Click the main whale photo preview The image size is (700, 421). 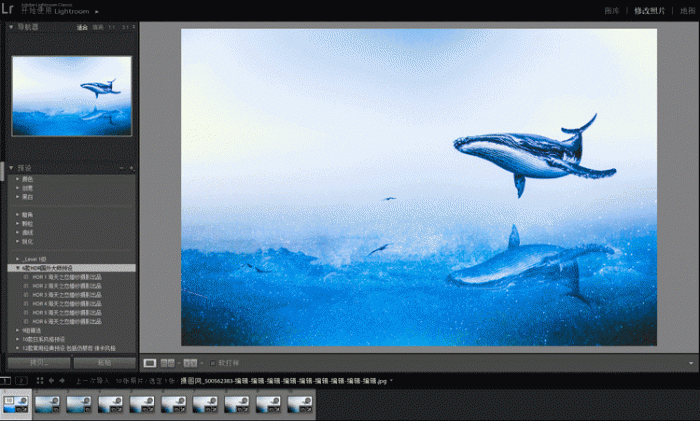[419, 187]
